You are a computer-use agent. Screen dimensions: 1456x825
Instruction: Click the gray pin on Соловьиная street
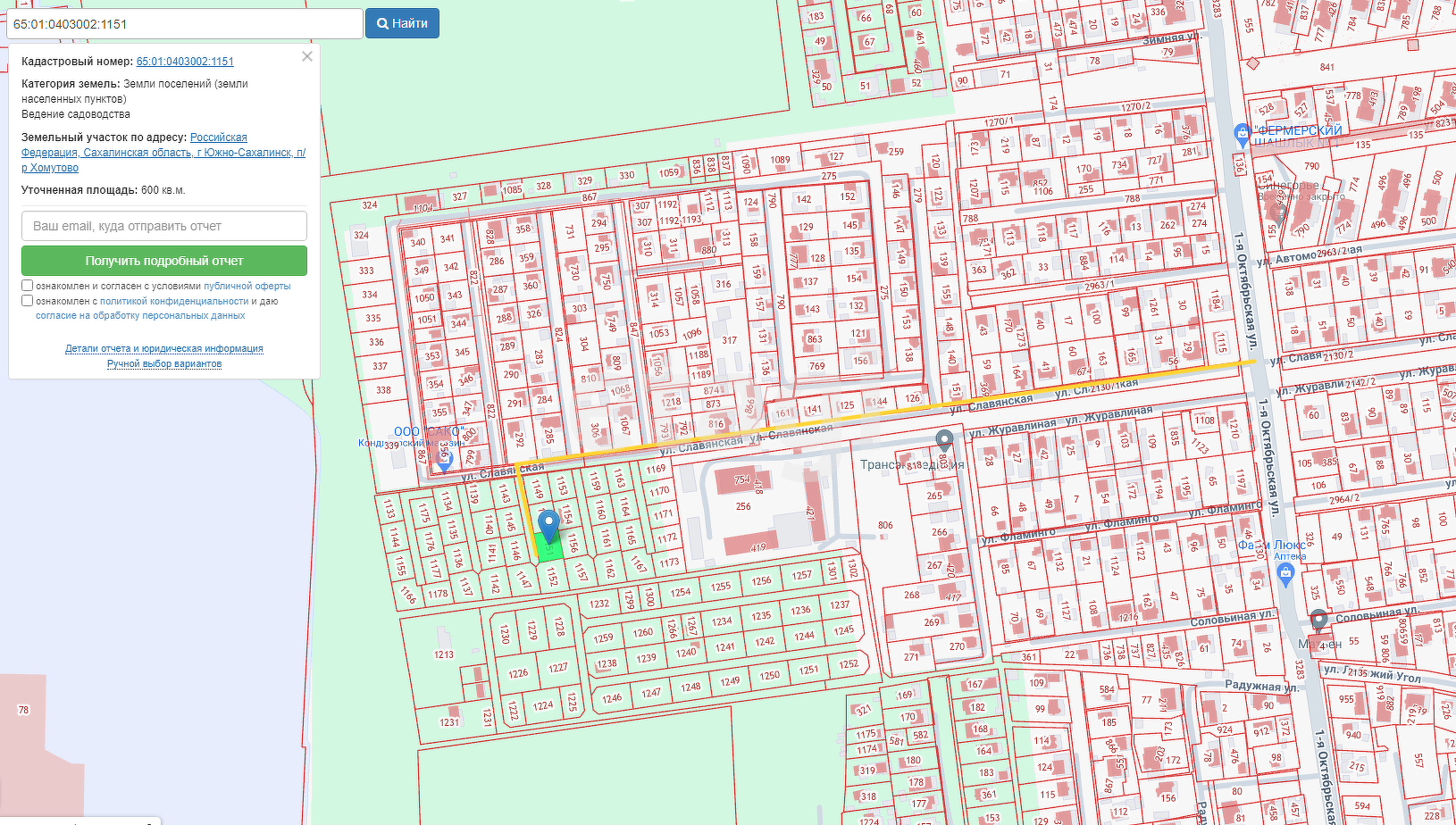pos(1318,620)
